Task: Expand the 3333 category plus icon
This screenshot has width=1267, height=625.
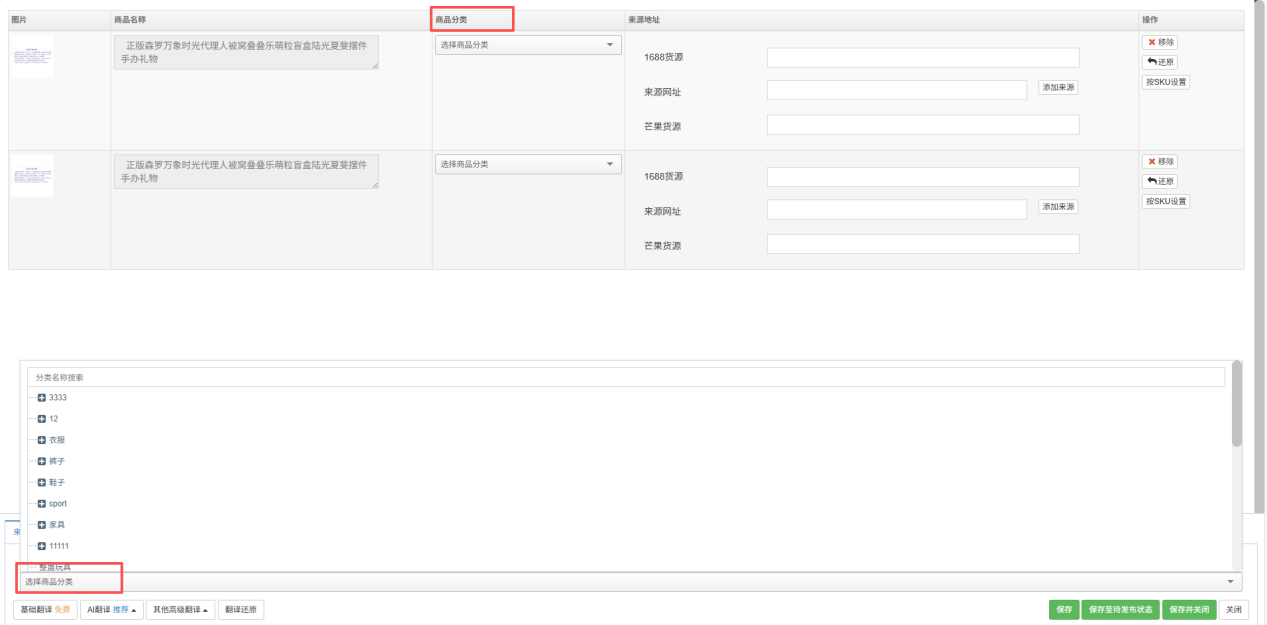Action: click(x=42, y=398)
